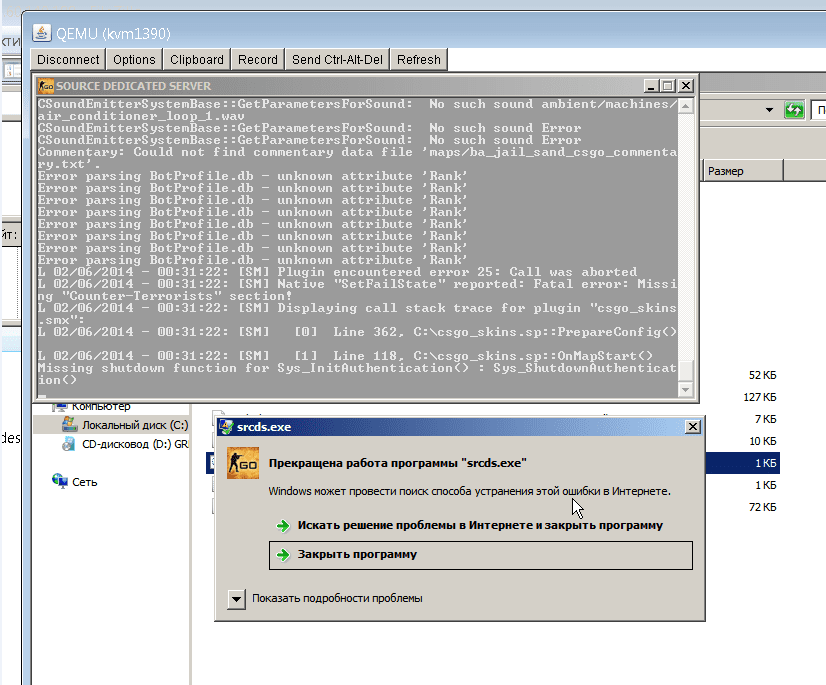This screenshot has width=826, height=685.
Task: Click the PrepareConfig() stack trace line
Action: [x=357, y=332]
